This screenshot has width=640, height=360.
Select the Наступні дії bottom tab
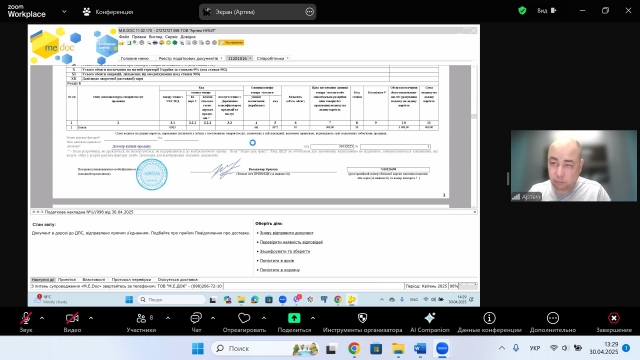[43, 280]
